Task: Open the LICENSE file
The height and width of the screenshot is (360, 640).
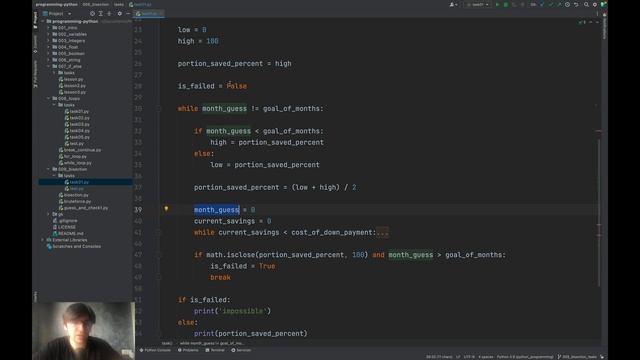Action: [x=64, y=227]
